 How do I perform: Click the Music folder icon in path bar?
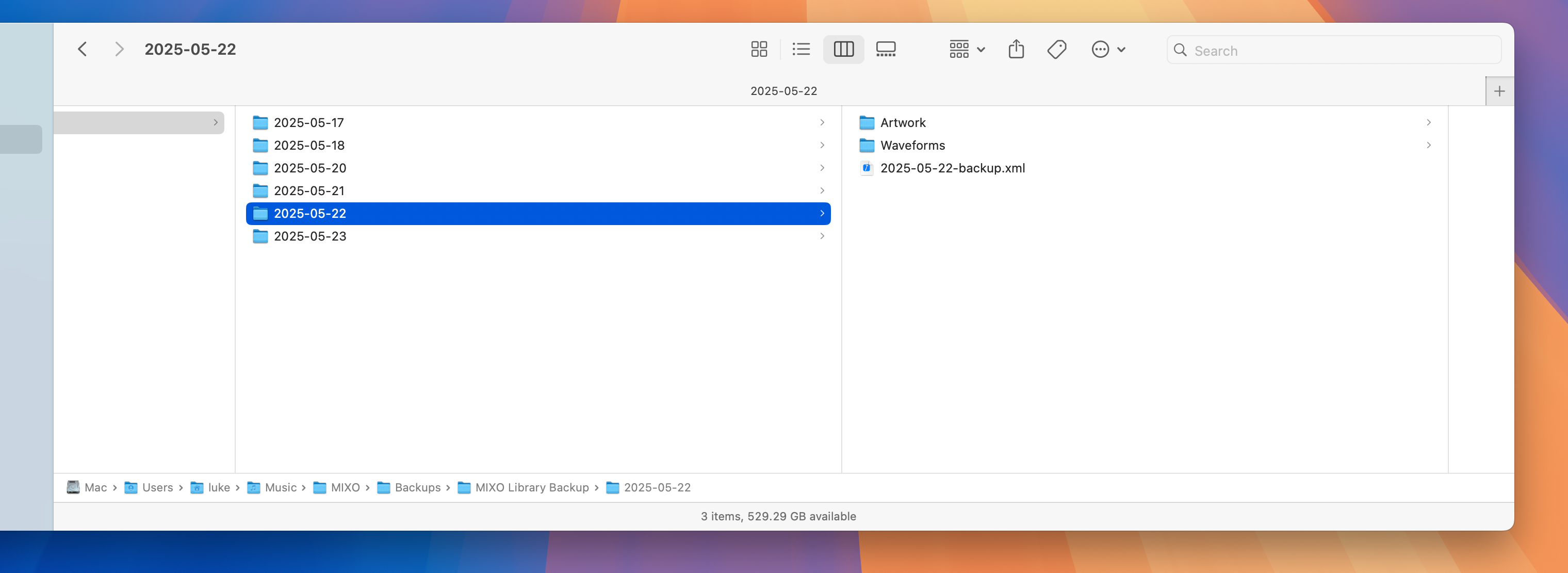pos(254,488)
